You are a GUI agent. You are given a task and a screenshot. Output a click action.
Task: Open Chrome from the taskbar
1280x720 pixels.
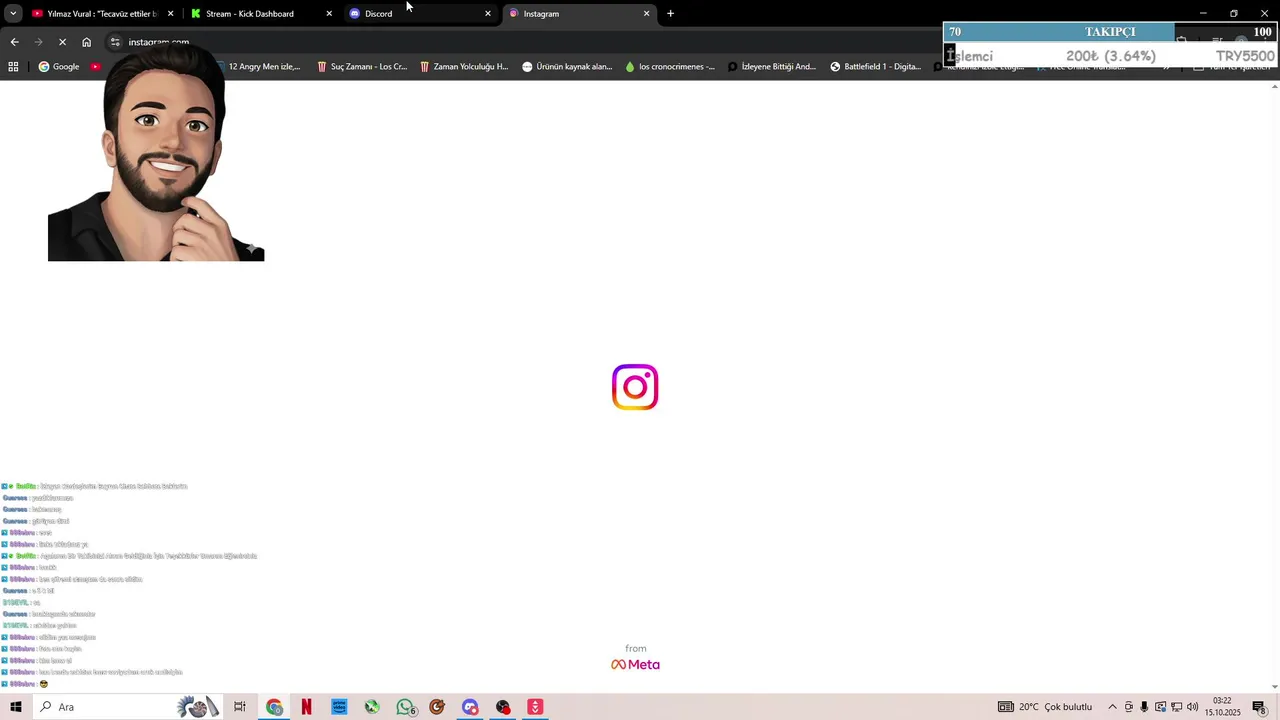(274, 707)
